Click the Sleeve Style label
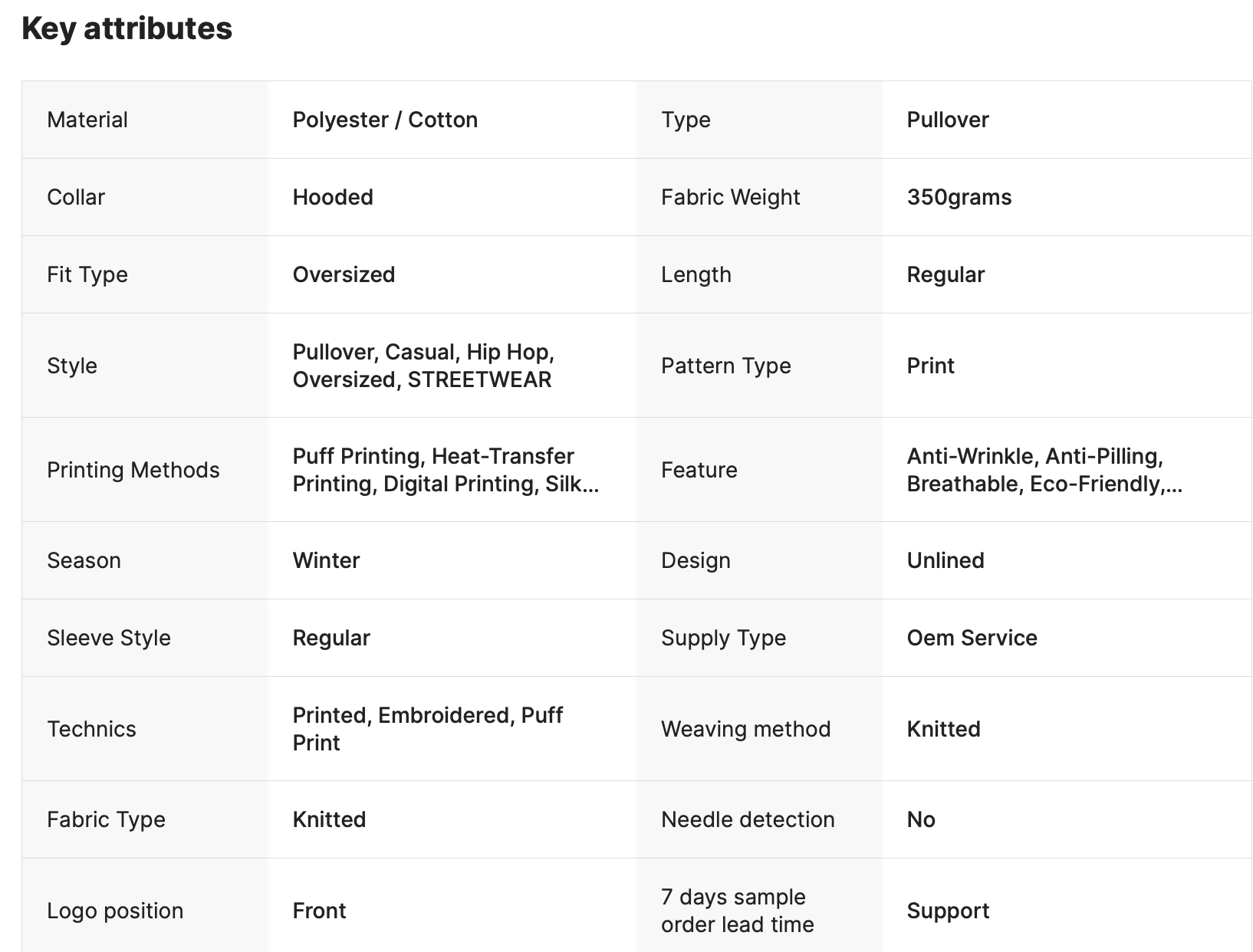Viewport: 1253px width, 952px height. click(109, 638)
